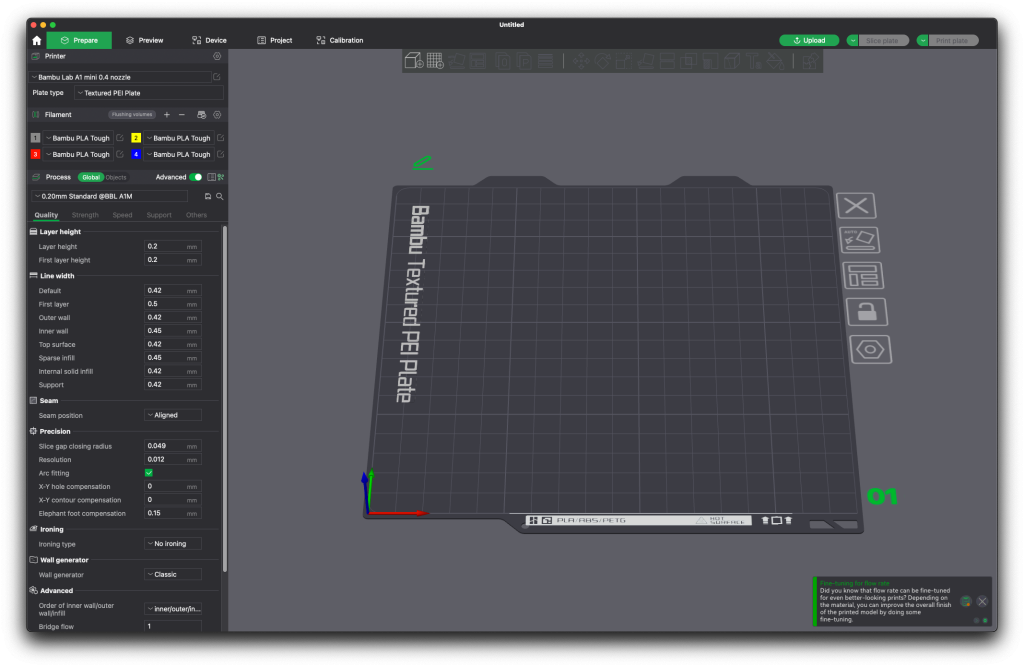
Task: Open the Strength settings tab
Action: tap(85, 214)
